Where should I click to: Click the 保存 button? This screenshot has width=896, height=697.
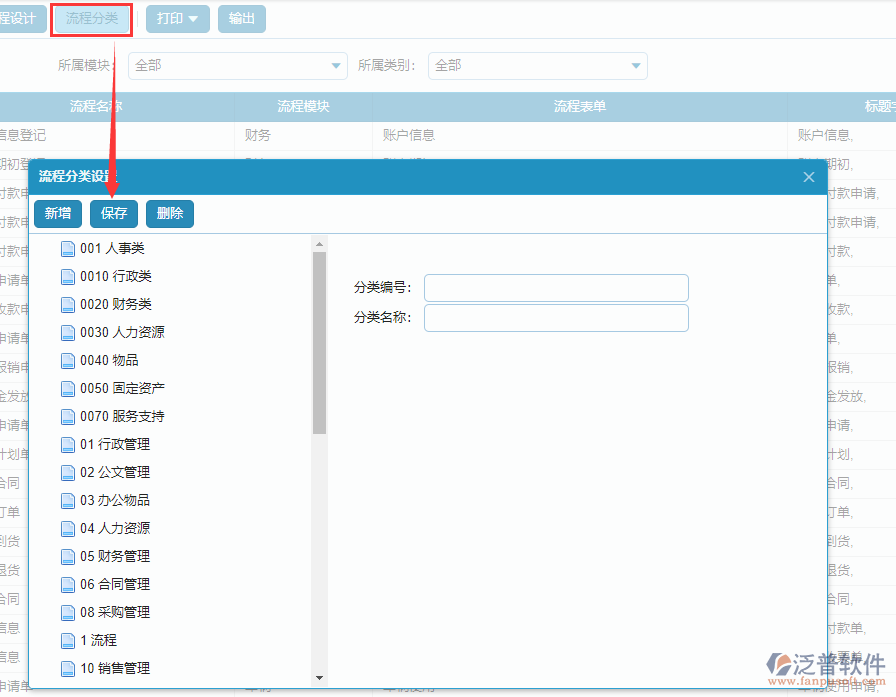(x=113, y=213)
